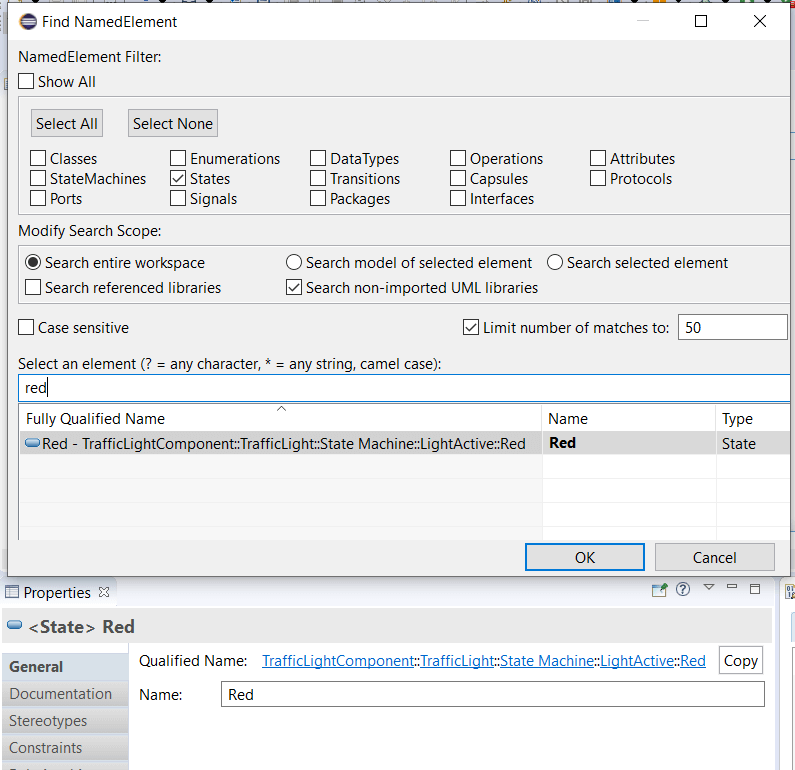
Task: Click the Properties view tab icon
Action: pyautogui.click(x=12, y=593)
